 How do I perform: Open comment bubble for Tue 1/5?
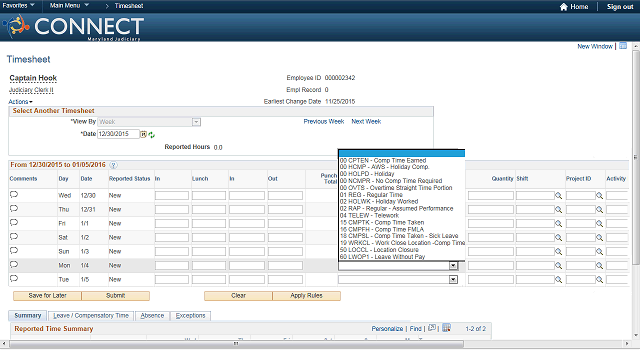(x=14, y=278)
